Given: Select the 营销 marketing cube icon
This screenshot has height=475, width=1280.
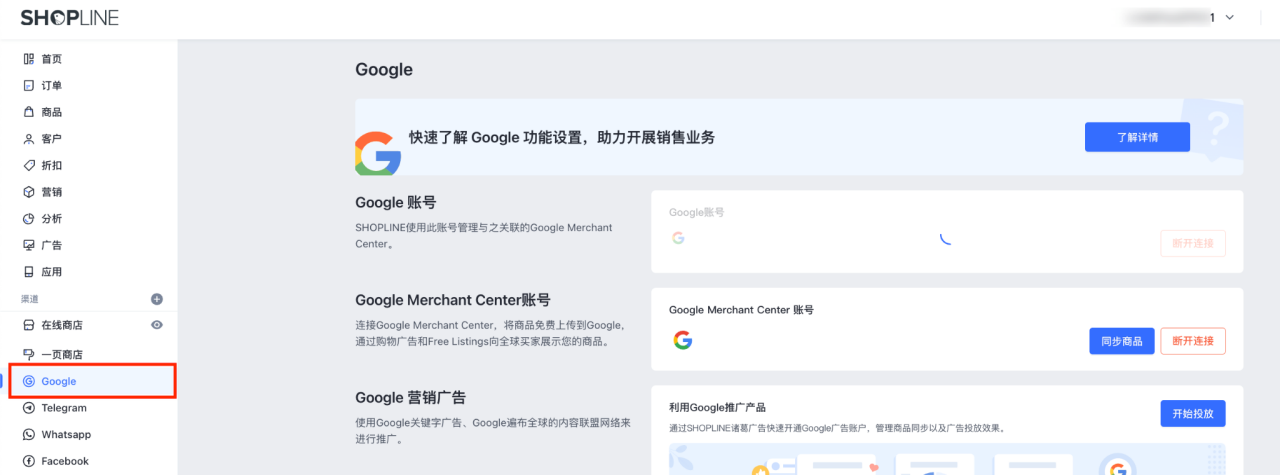Looking at the screenshot, I should [x=29, y=192].
